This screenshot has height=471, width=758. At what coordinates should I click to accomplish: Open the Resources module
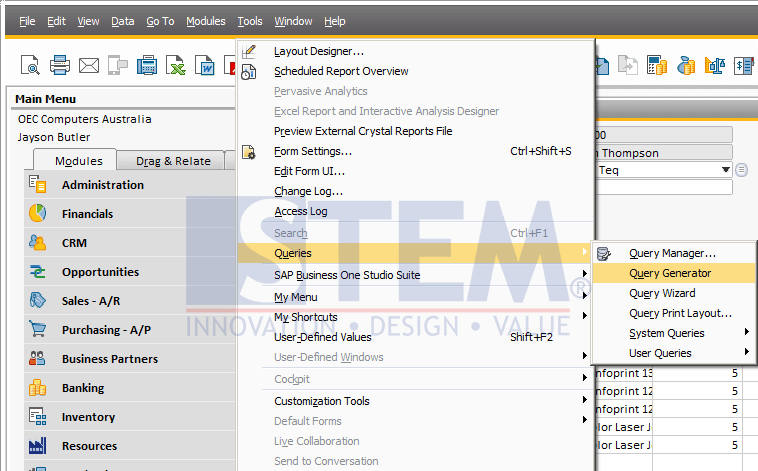[130, 446]
